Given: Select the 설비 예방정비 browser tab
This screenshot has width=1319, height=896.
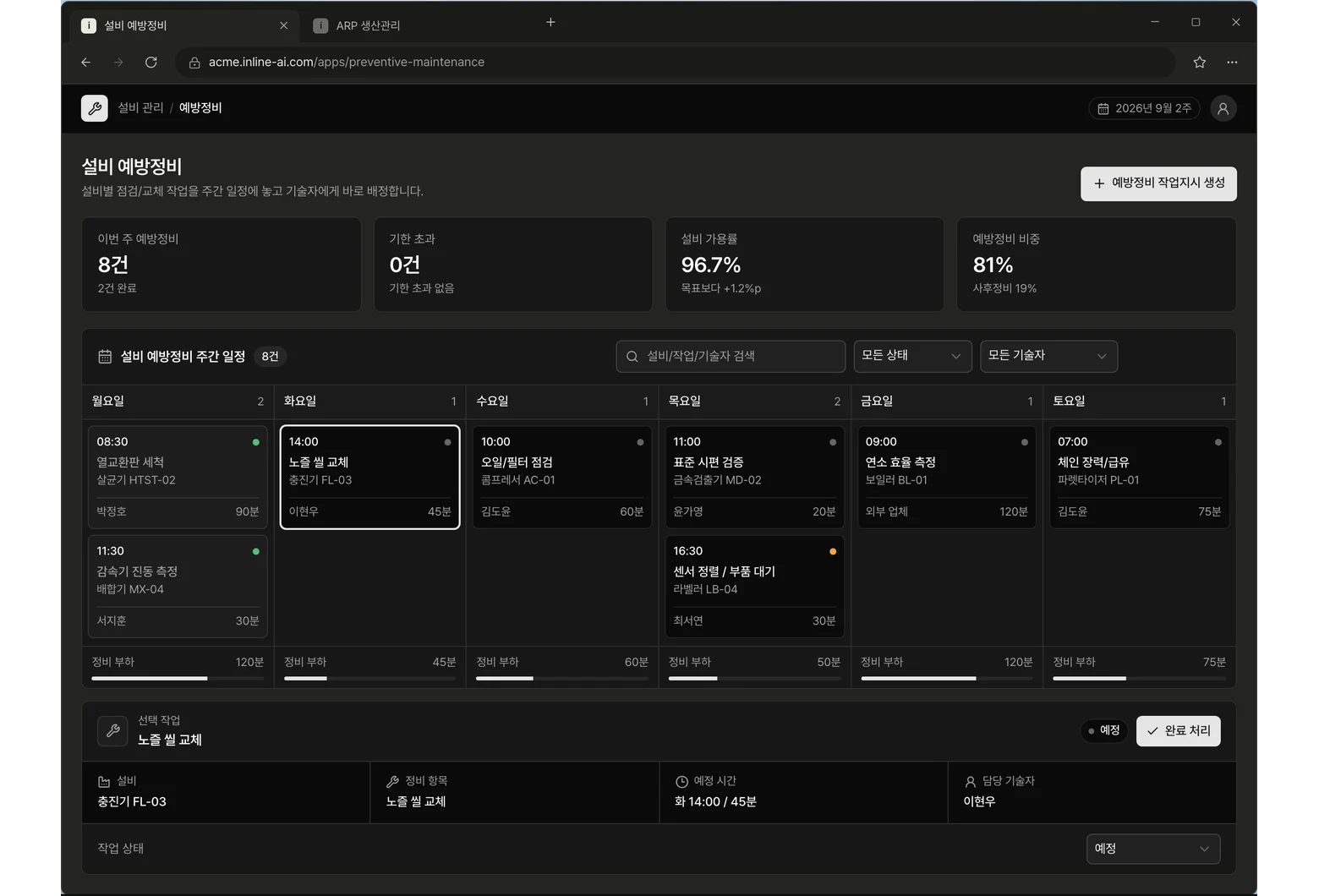Looking at the screenshot, I should (x=185, y=25).
